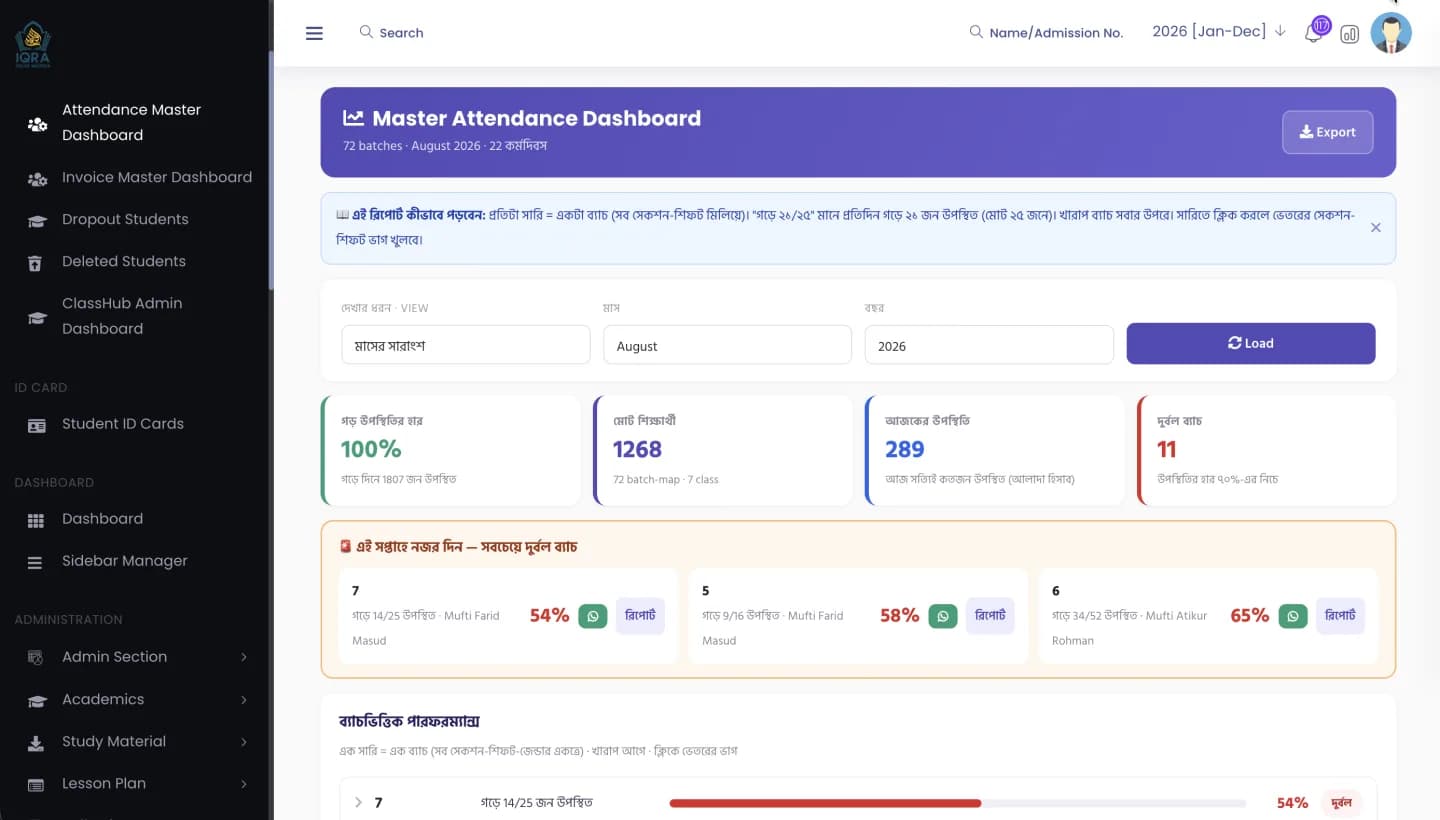Dismiss the blue info banner
Image resolution: width=1440 pixels, height=820 pixels.
1375,228
